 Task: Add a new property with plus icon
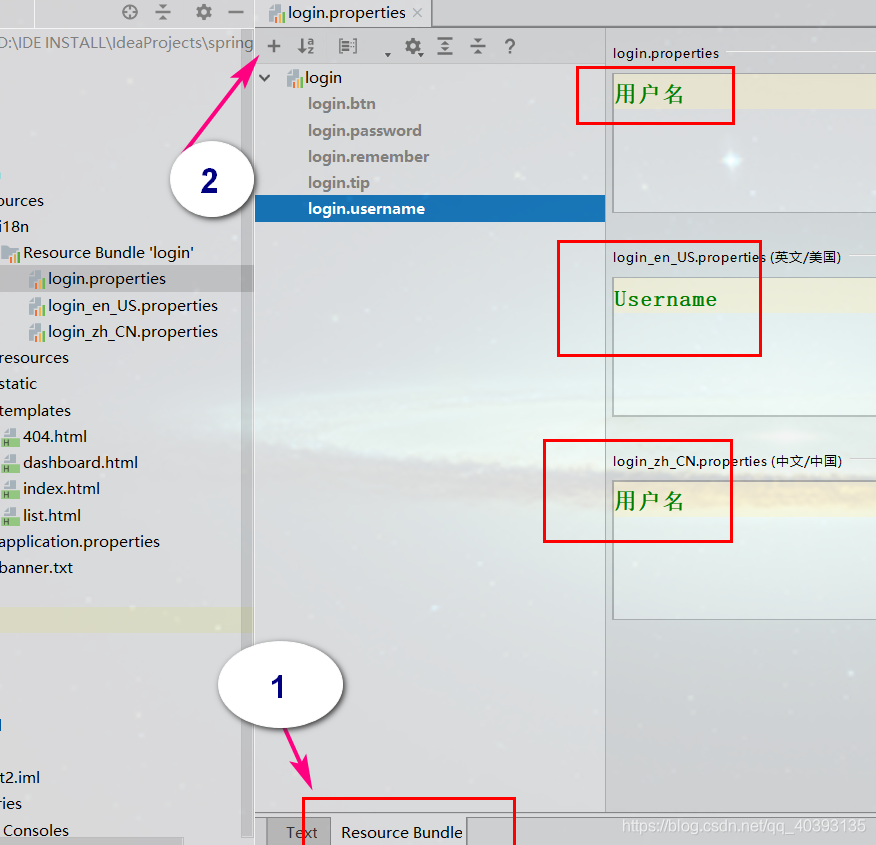click(274, 46)
